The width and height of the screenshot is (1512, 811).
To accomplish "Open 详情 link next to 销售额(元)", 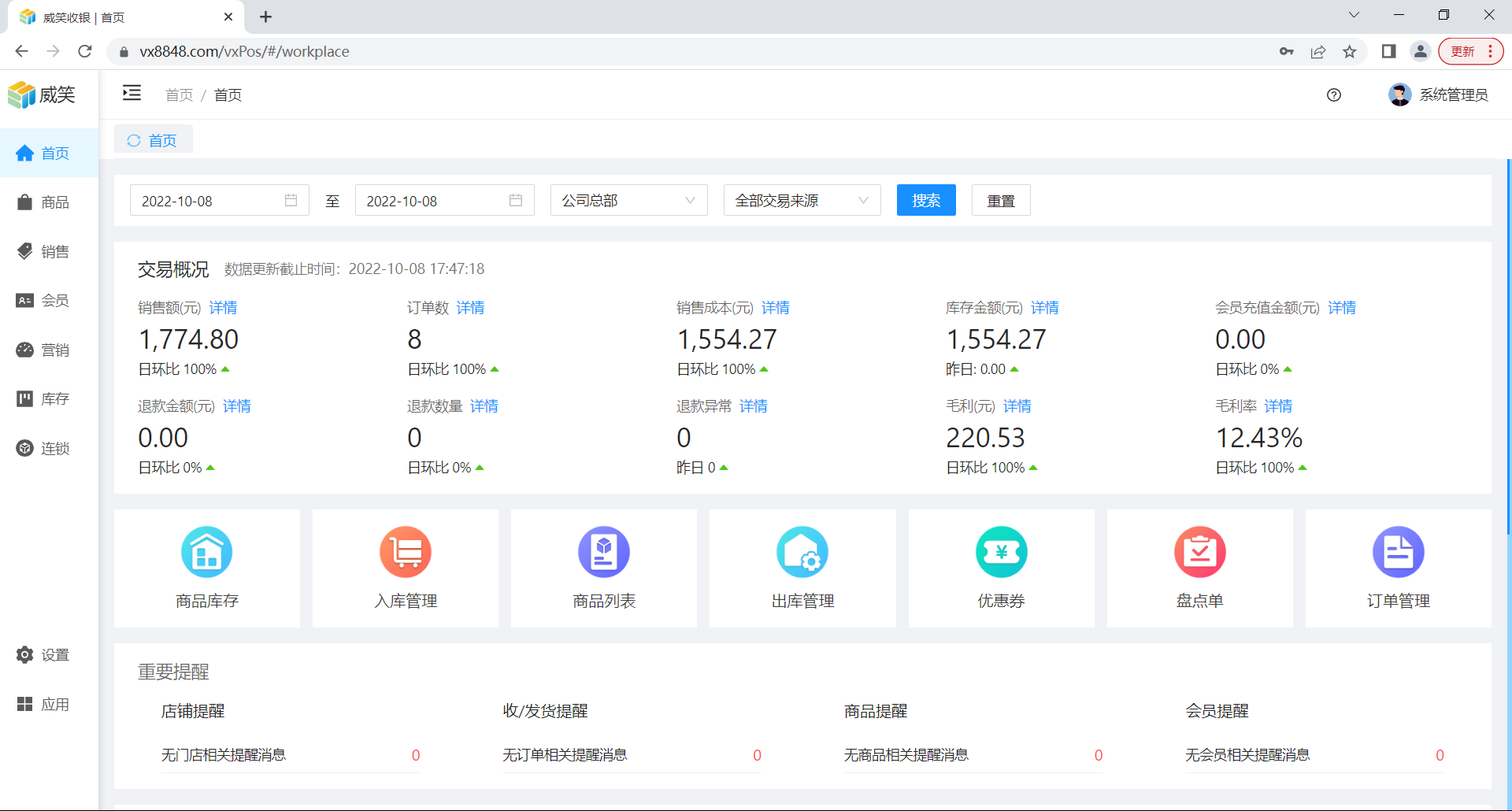I will point(223,308).
